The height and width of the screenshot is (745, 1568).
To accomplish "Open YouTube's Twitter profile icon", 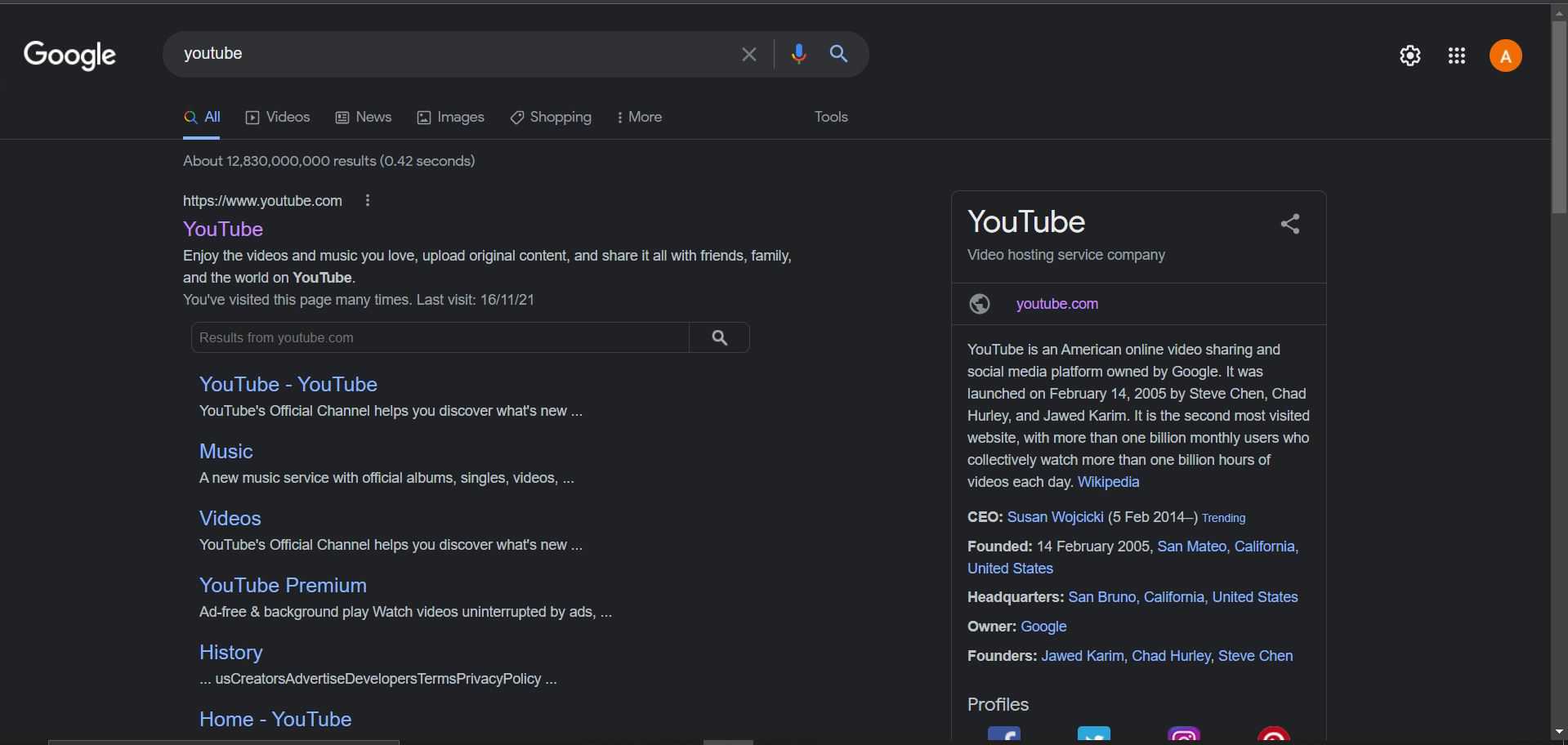I will point(1094,735).
